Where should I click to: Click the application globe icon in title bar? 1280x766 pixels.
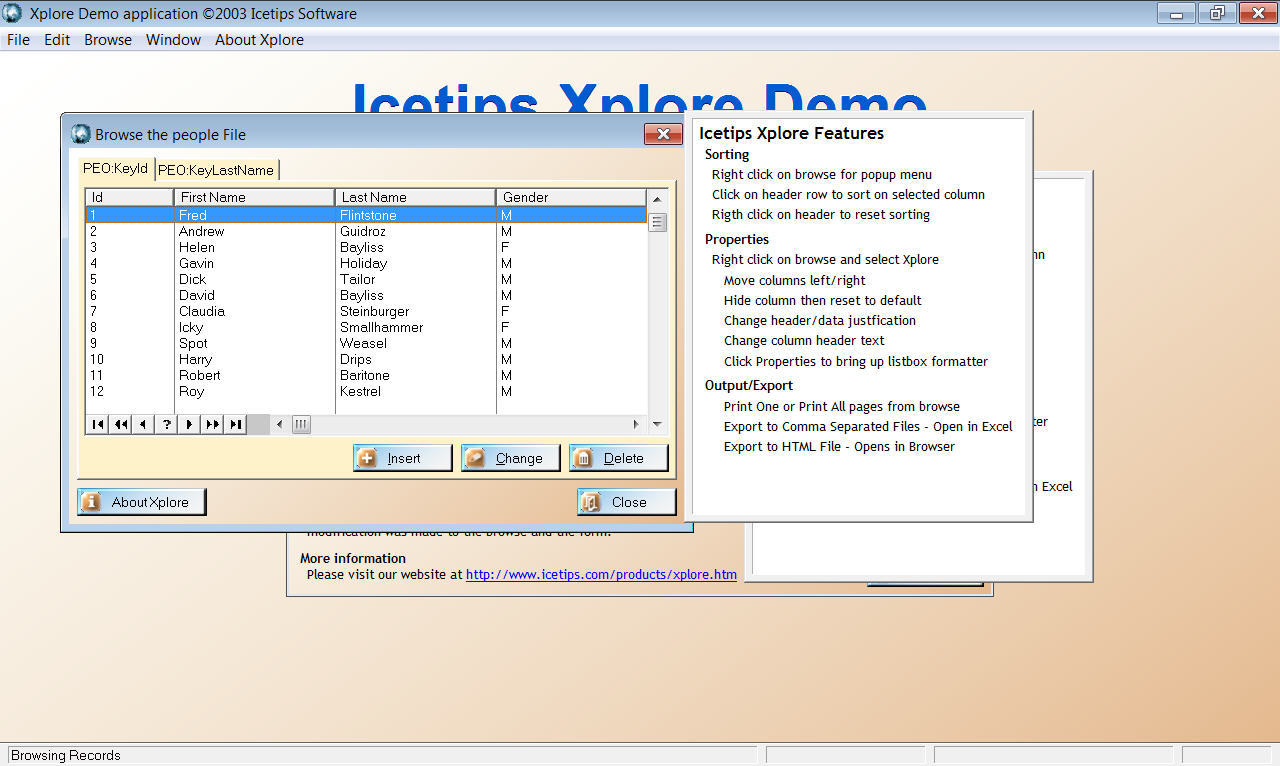[14, 13]
